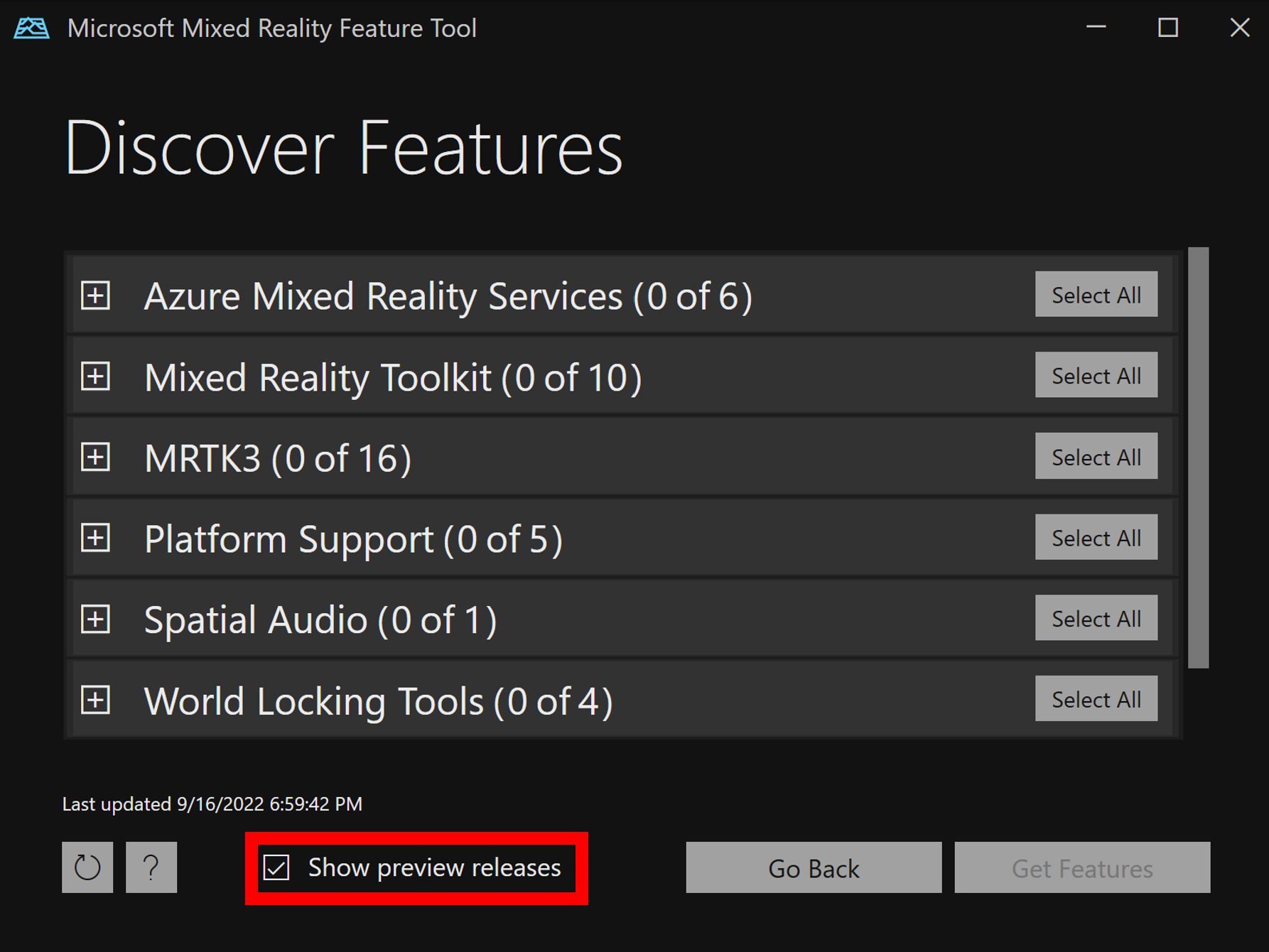The height and width of the screenshot is (952, 1269).
Task: Select All Platform Support features
Action: point(1096,537)
